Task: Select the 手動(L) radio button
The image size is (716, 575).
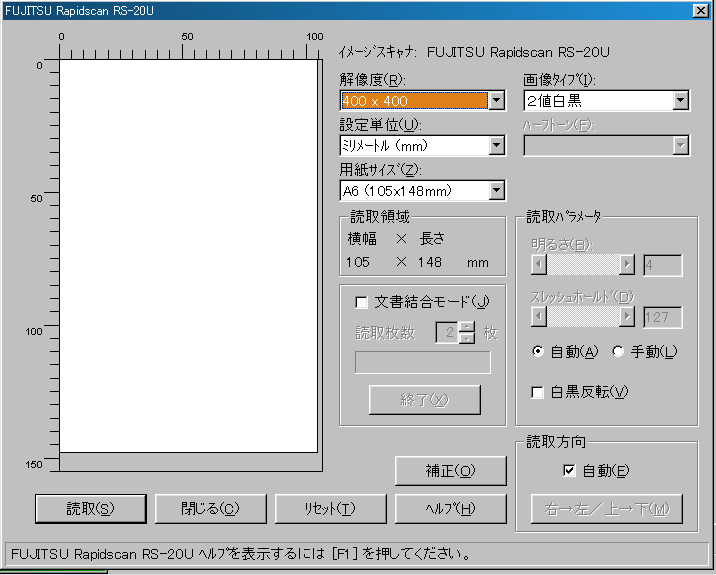Action: [618, 351]
